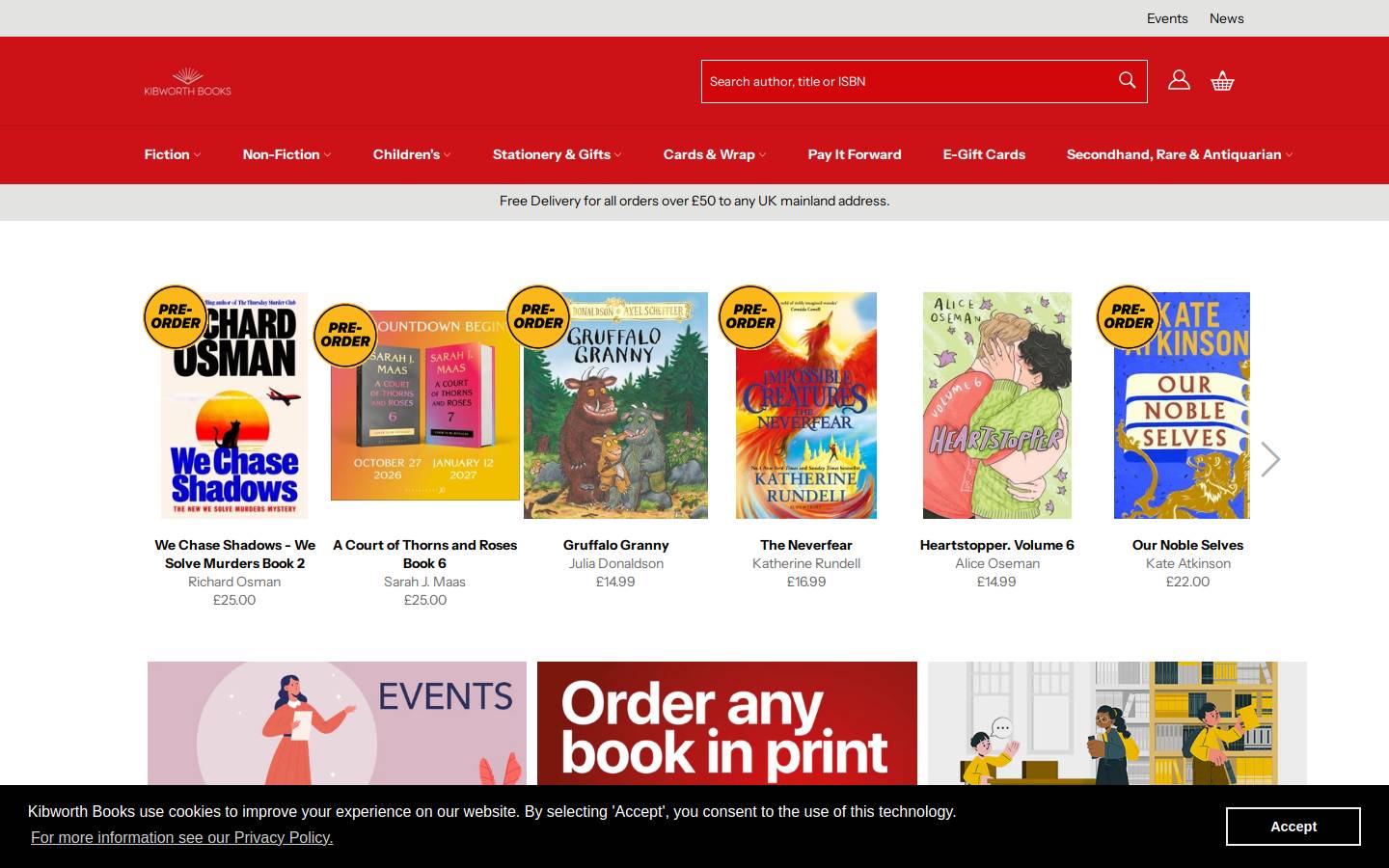Click the carousel next arrow

click(1270, 459)
